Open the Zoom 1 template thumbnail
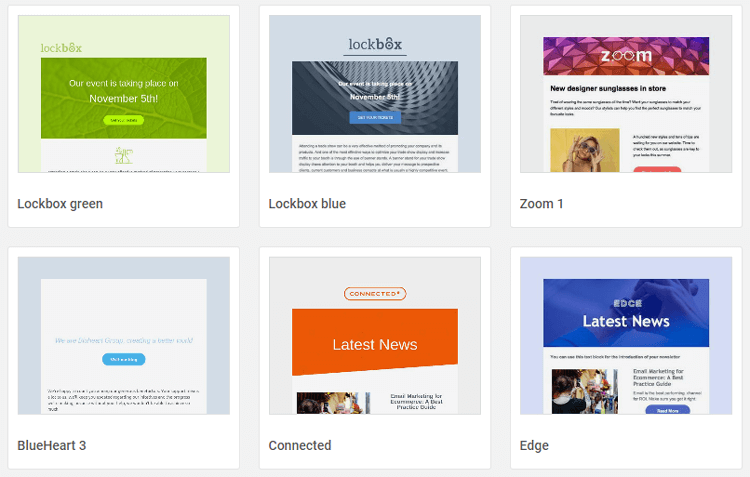750x477 pixels. pyautogui.click(x=626, y=94)
